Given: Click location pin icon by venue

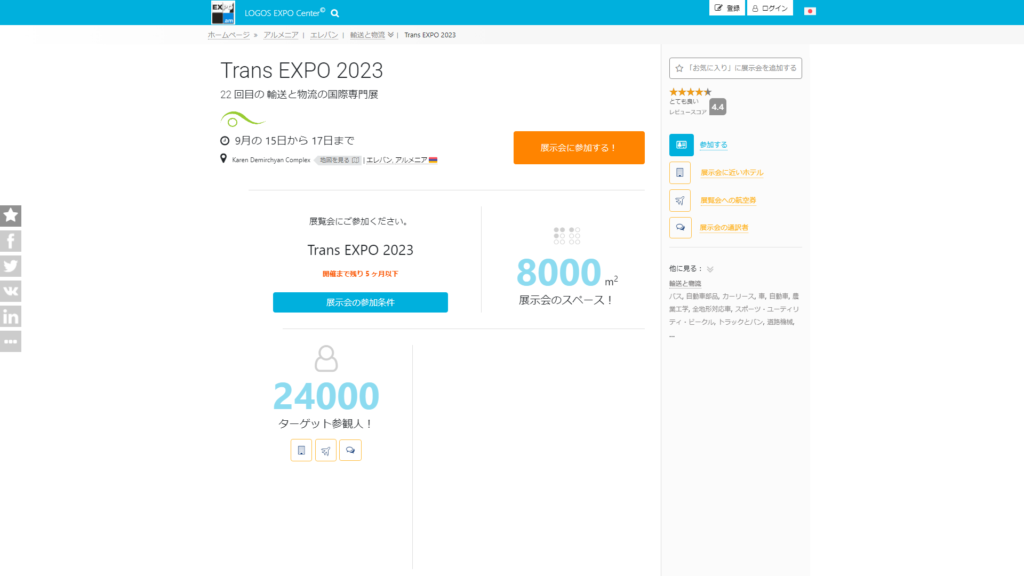Looking at the screenshot, I should [223, 159].
